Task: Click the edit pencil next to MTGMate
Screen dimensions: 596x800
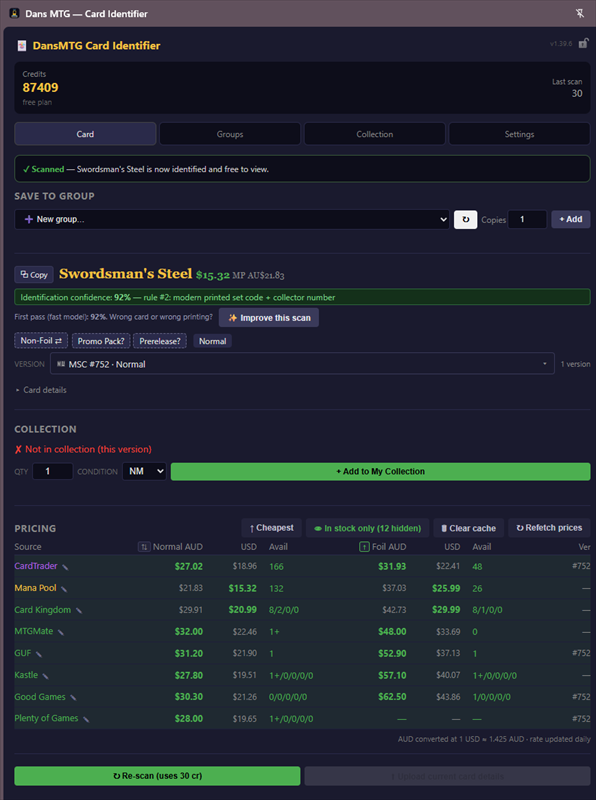Action: coord(61,632)
